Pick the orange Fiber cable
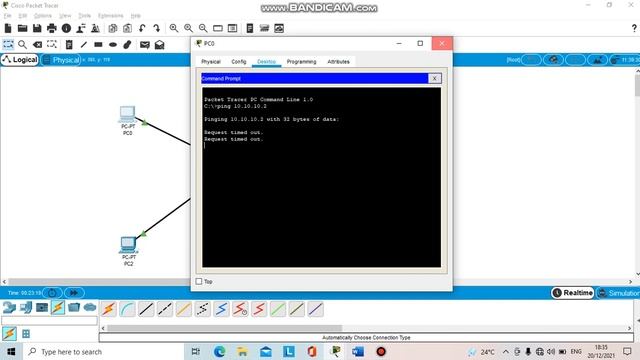The width and height of the screenshot is (640, 360). tap(184, 309)
